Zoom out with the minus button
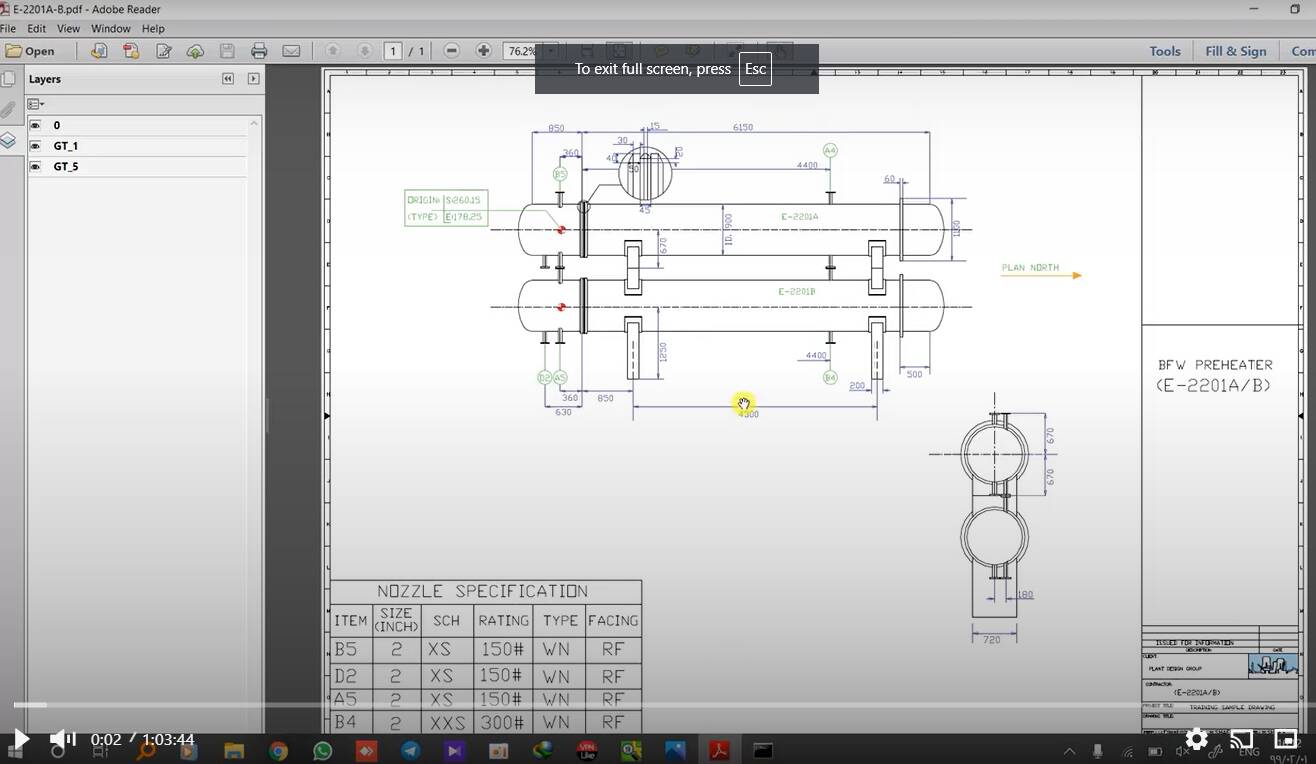The image size is (1316, 764). [x=451, y=51]
